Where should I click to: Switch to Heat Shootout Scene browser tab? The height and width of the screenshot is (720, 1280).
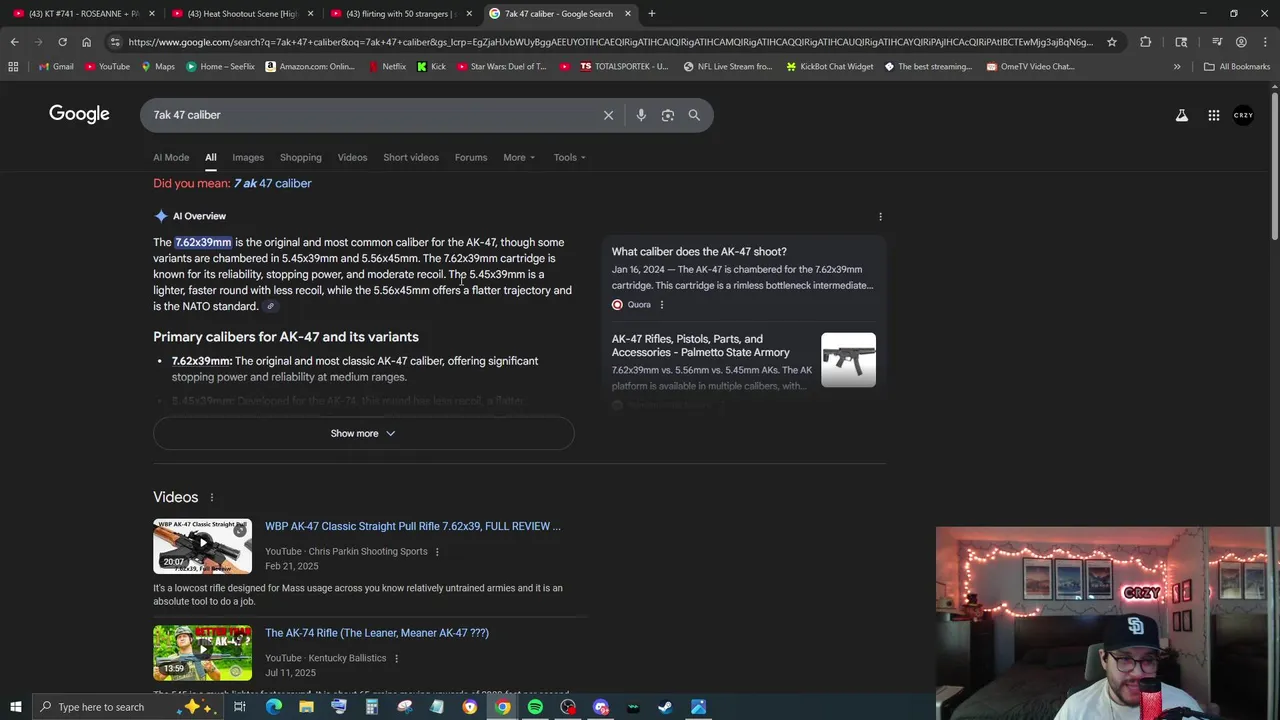241,14
